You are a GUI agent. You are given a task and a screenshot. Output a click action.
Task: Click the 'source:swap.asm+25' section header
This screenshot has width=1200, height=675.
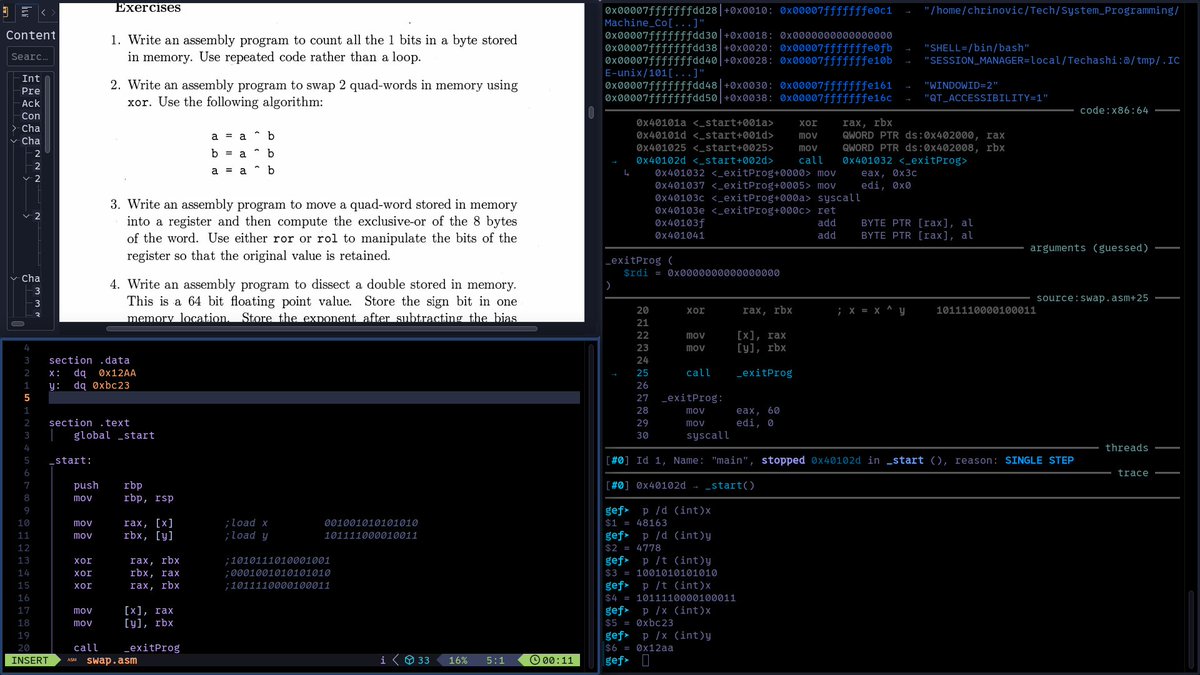click(1092, 298)
